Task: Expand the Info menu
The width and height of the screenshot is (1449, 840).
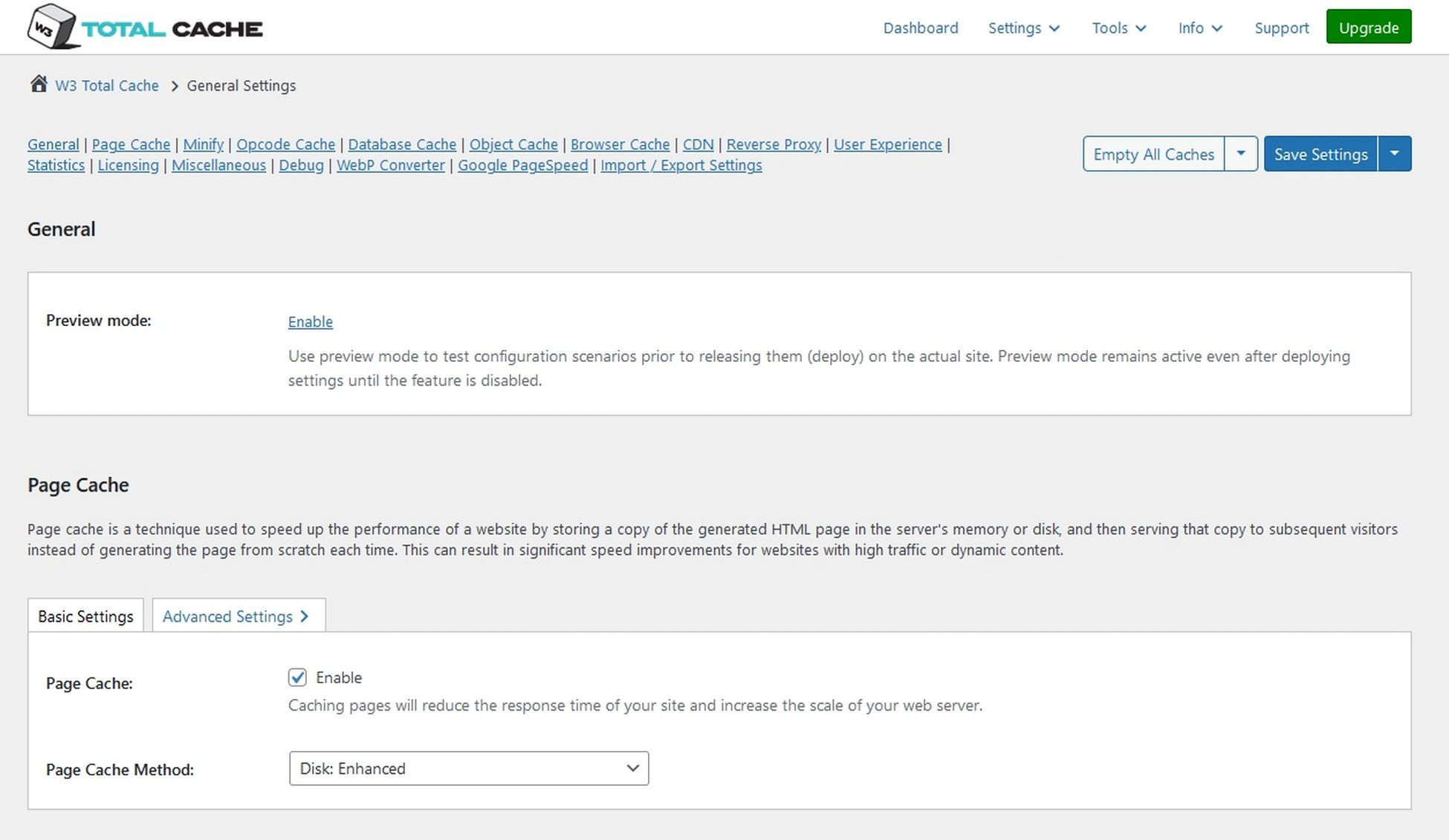Action: coord(1200,27)
